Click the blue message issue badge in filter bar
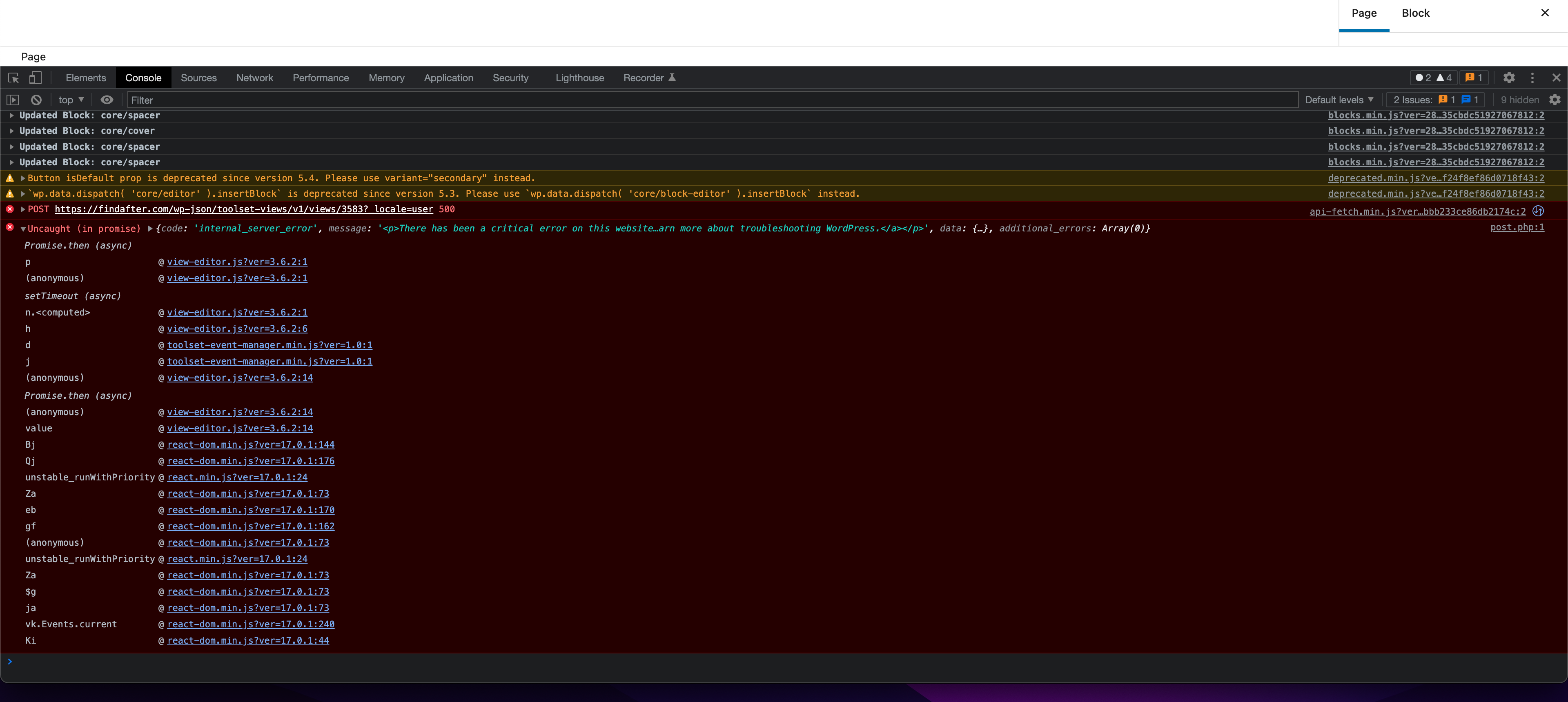The image size is (1568, 702). [x=1470, y=100]
